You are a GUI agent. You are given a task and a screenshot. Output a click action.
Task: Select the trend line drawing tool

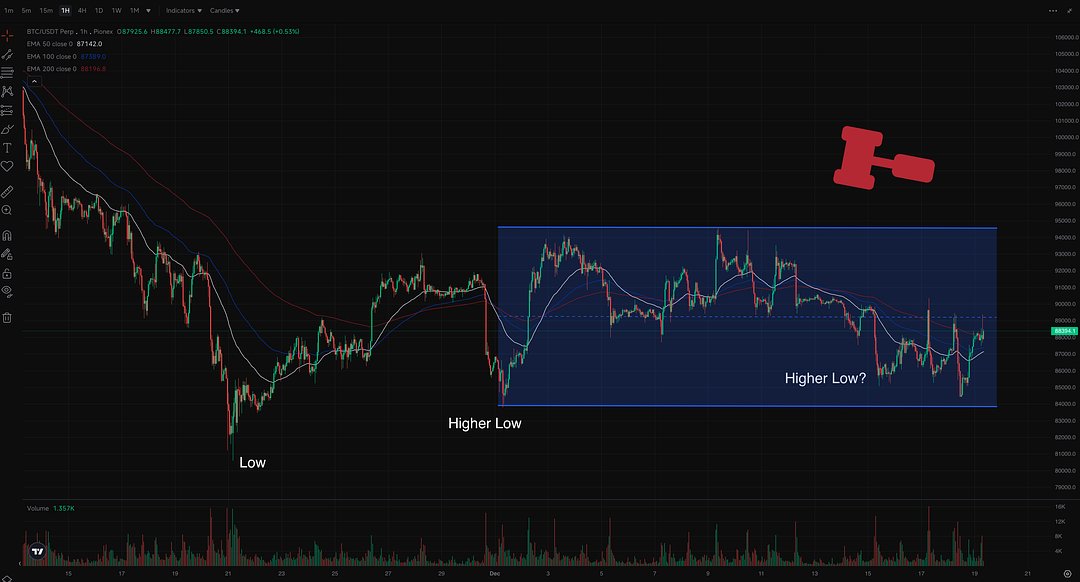tap(7, 54)
